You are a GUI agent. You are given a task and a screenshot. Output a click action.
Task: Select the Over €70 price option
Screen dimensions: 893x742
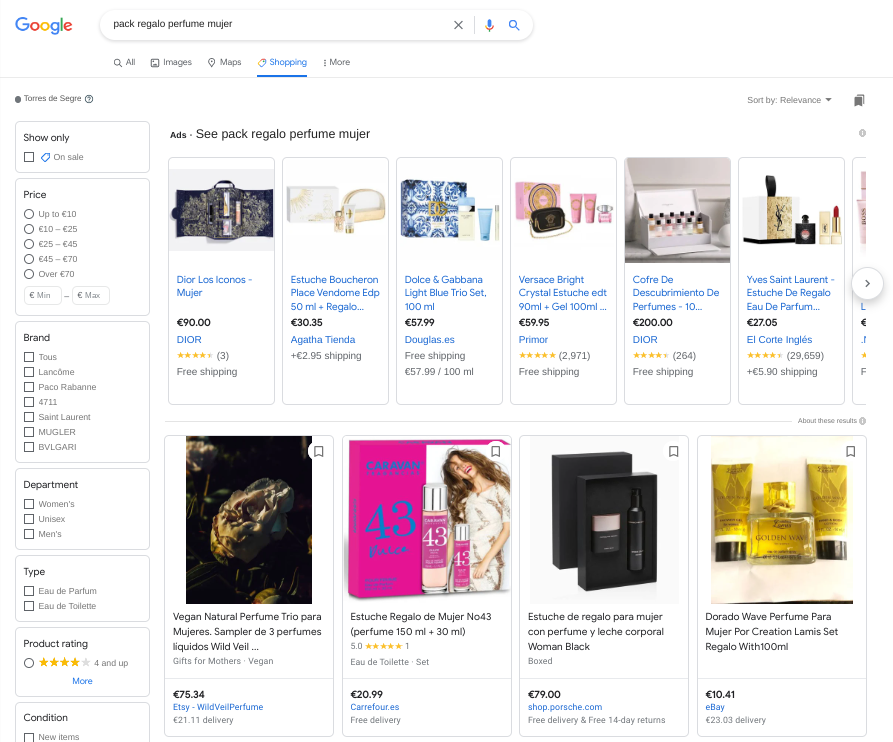coord(29,274)
